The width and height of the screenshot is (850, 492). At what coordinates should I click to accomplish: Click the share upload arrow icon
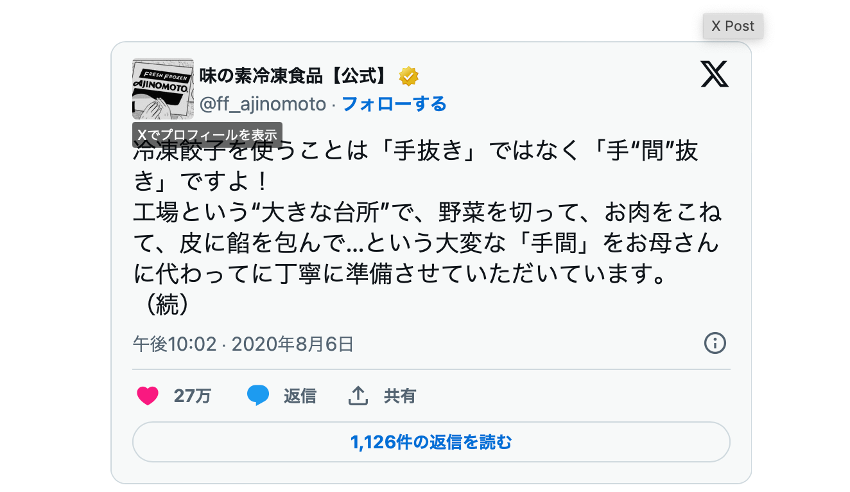pyautogui.click(x=358, y=396)
